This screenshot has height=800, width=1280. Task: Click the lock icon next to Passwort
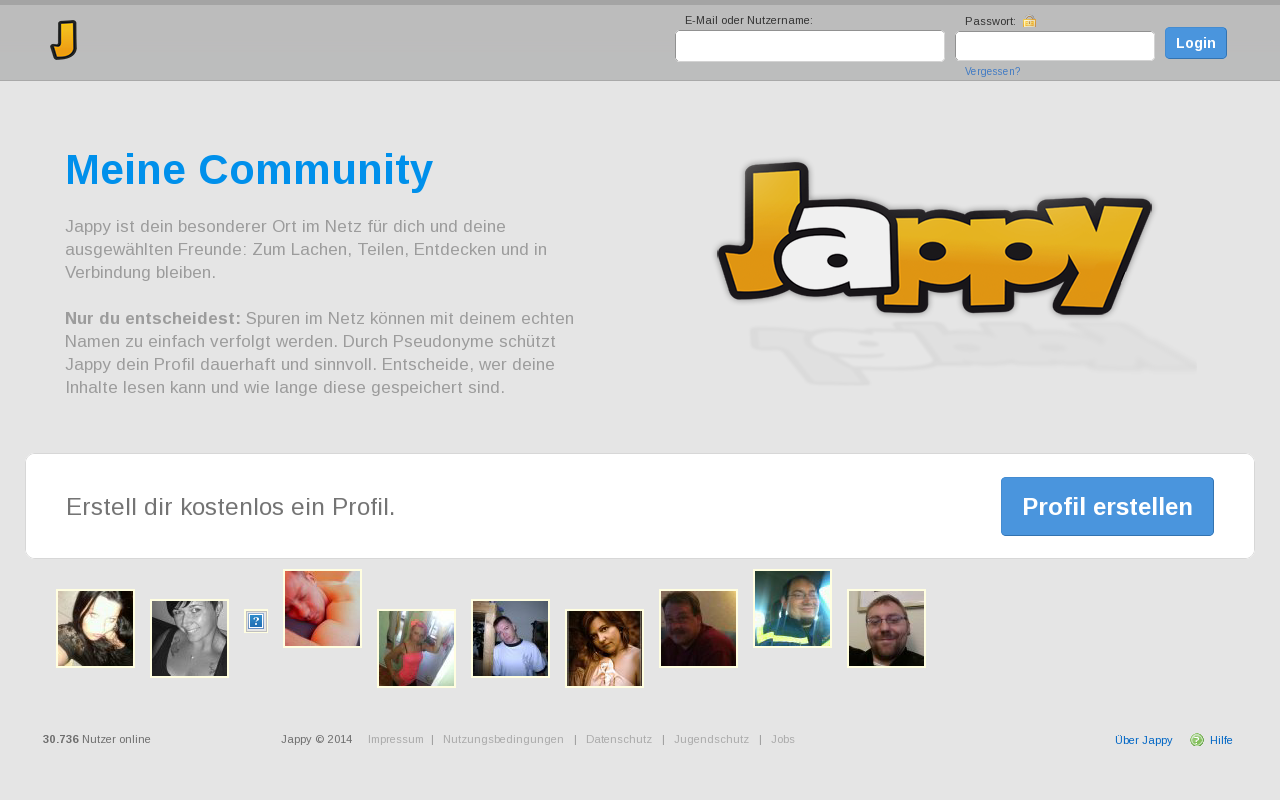[x=1030, y=21]
